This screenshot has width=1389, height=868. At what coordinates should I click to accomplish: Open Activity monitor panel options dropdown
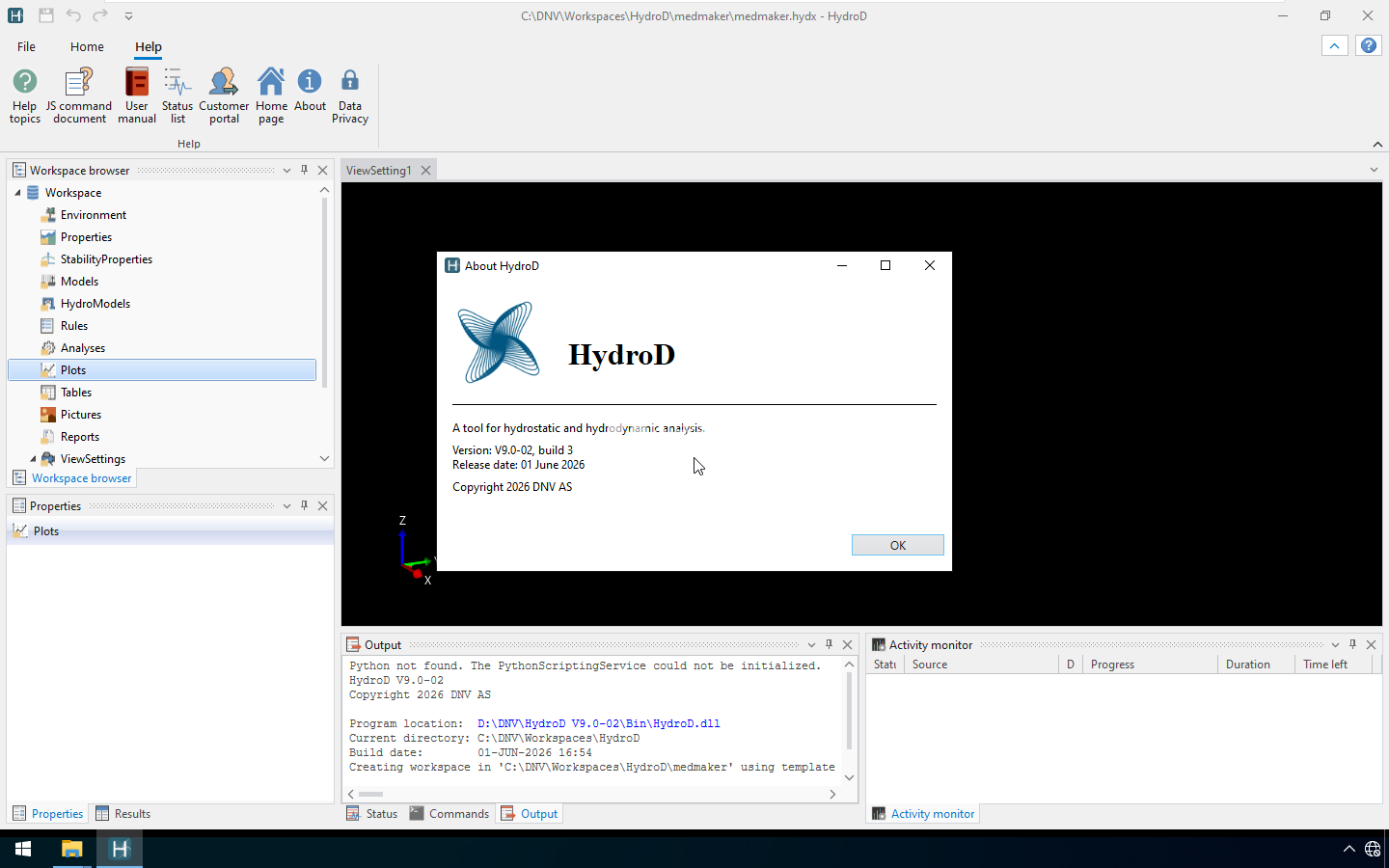1335,645
